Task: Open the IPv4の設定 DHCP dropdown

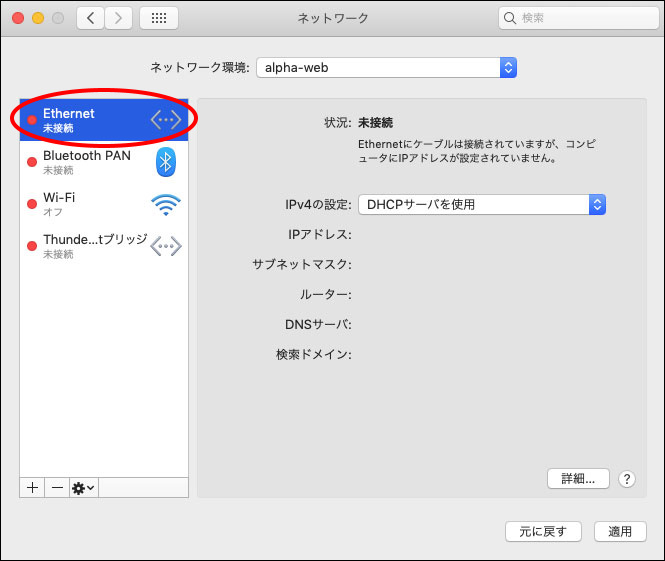Action: click(482, 204)
